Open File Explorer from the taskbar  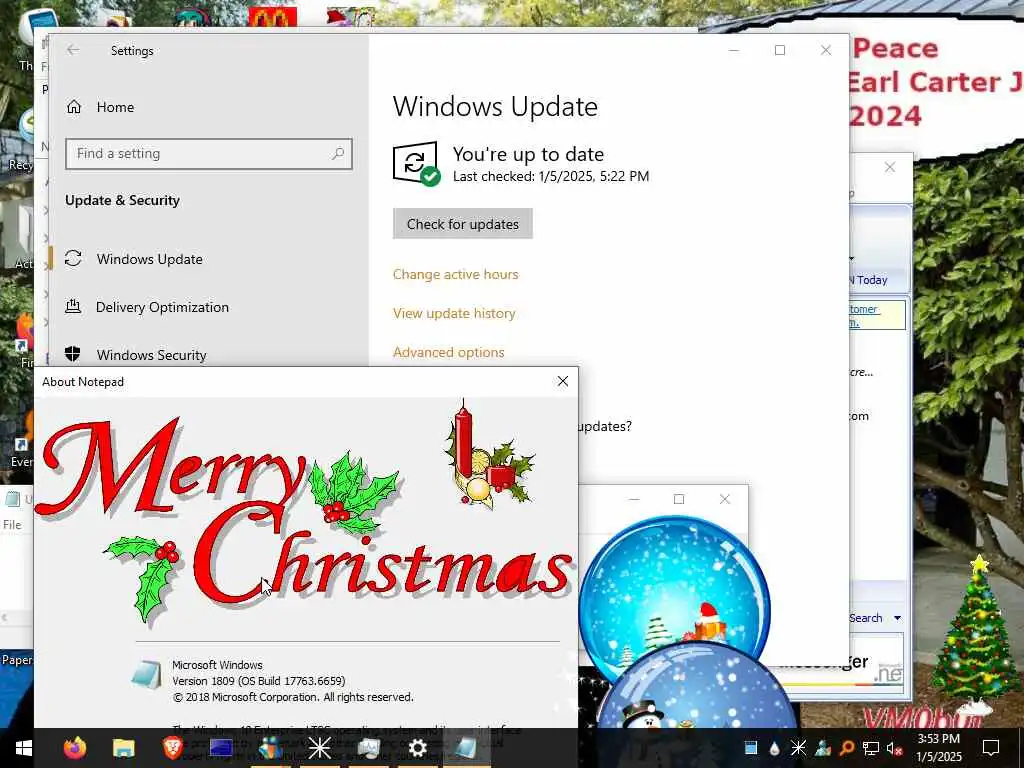click(123, 748)
